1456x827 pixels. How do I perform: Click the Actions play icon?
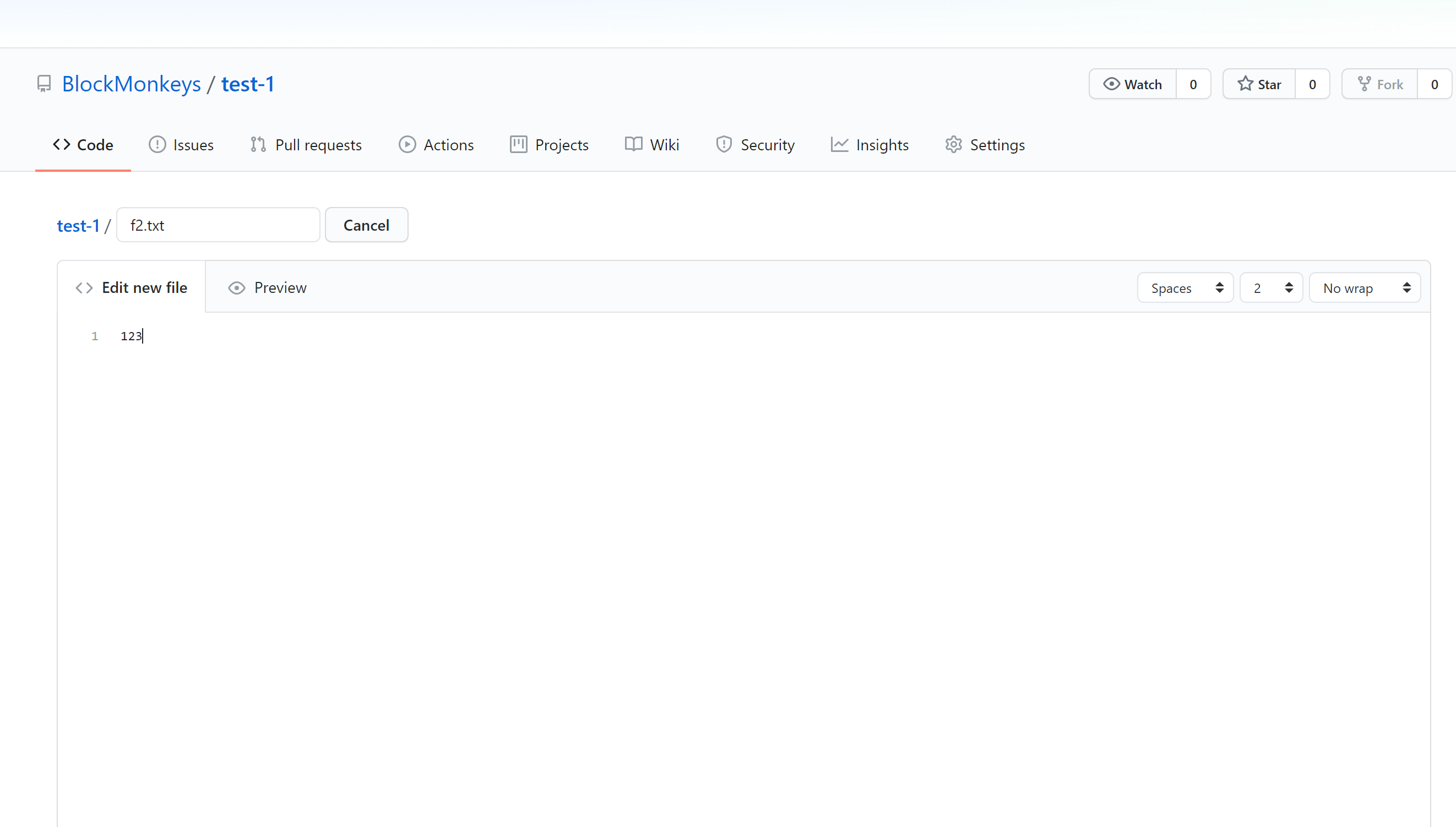click(407, 145)
